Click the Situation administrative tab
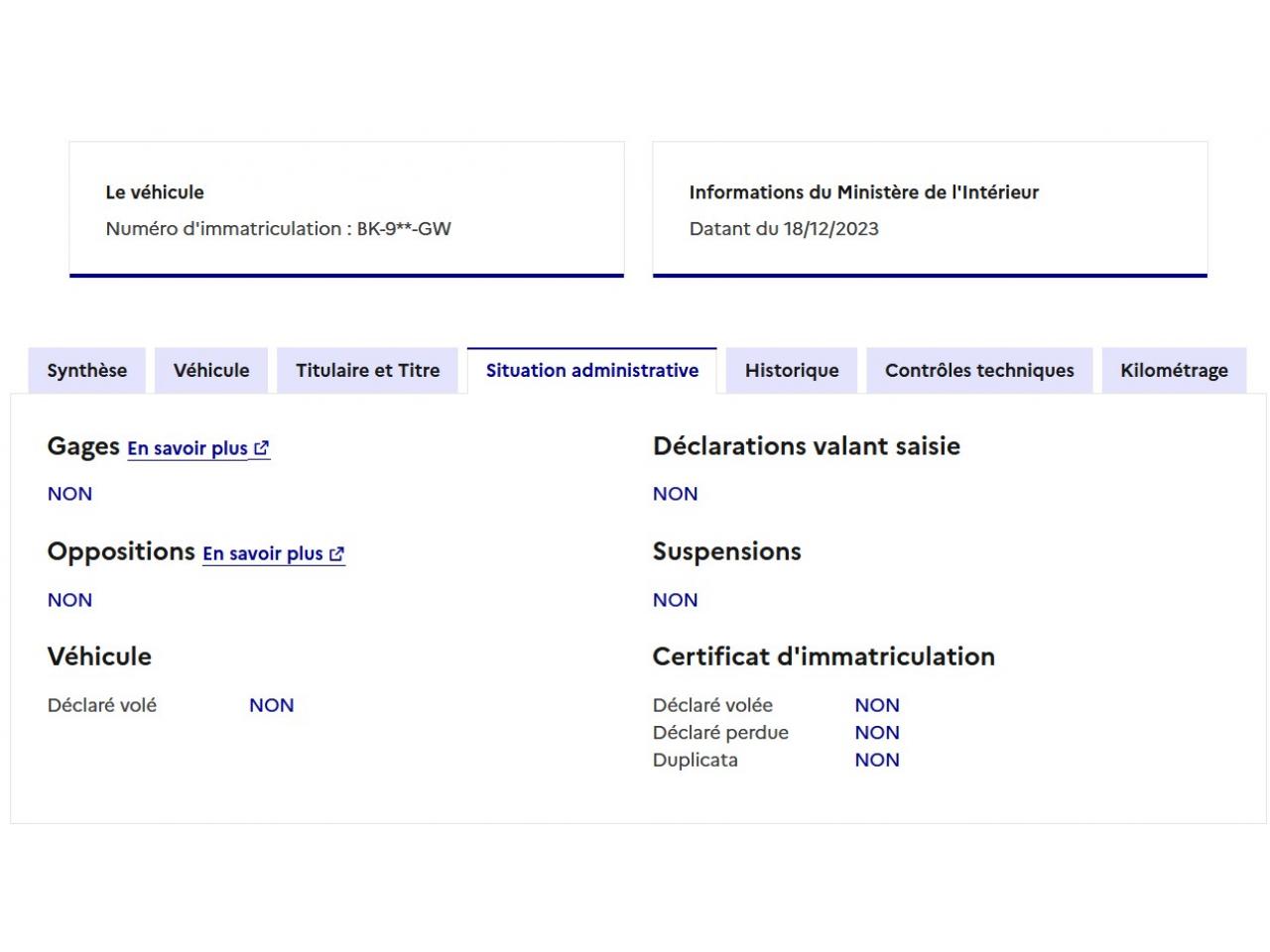Screen dimensions: 1270x952 coord(591,371)
